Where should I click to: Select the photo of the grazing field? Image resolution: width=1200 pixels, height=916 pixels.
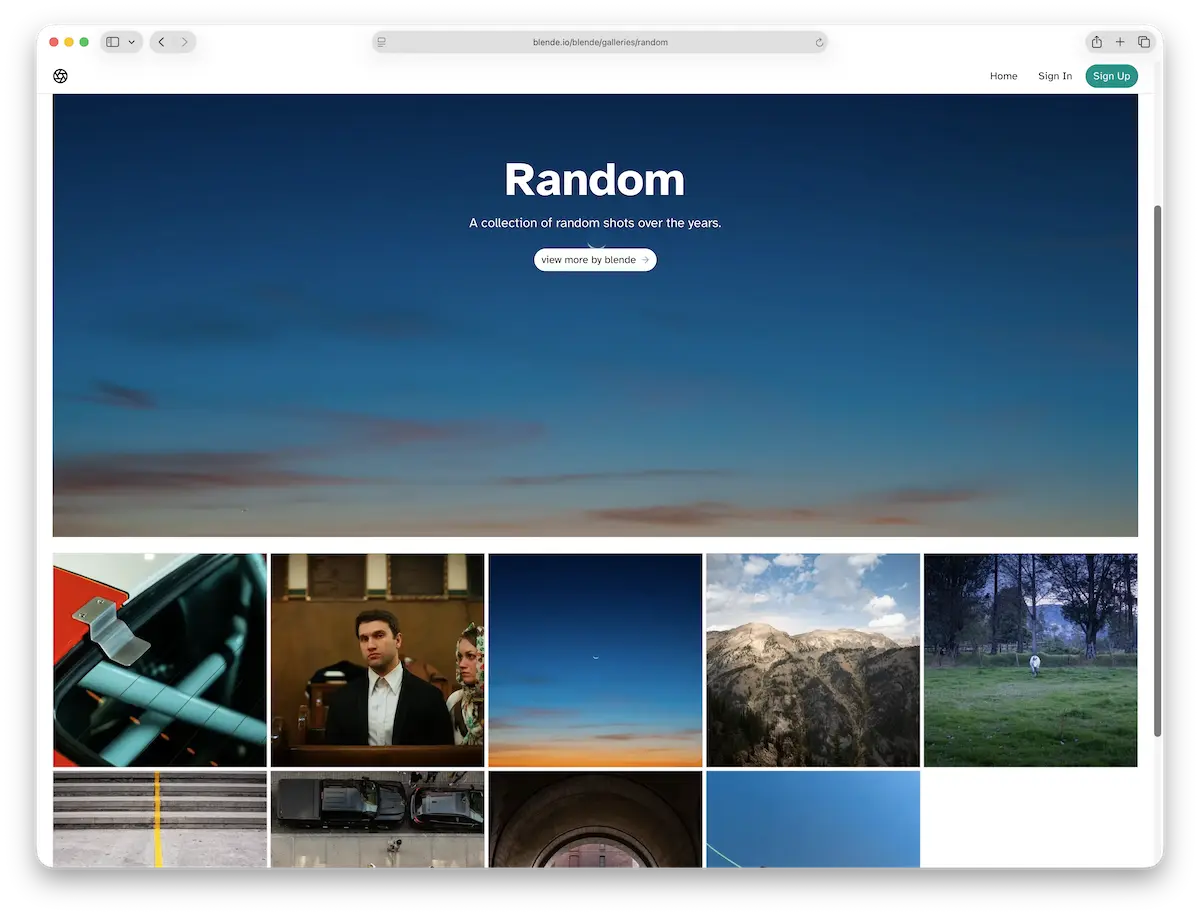click(1030, 660)
